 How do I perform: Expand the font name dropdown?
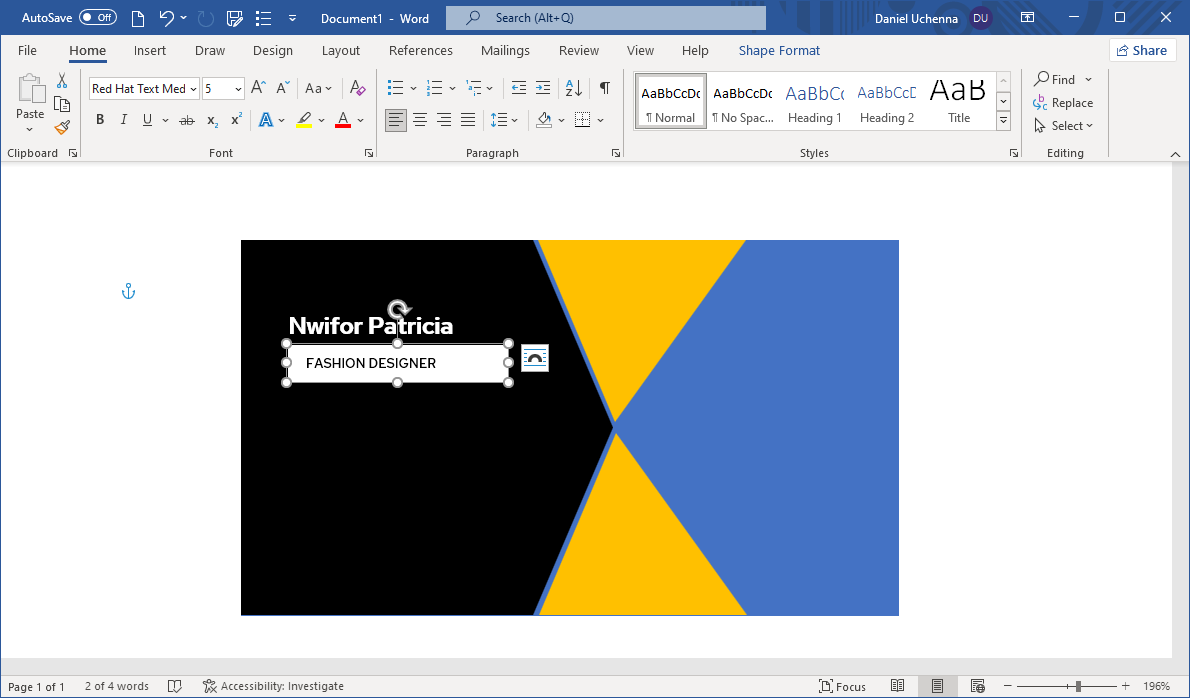[x=194, y=89]
